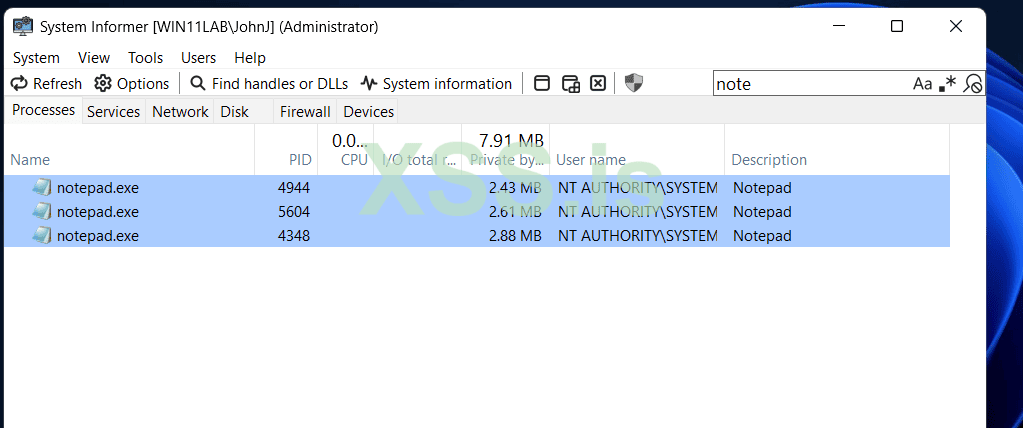
Task: Click the notepad icon for PID 4348
Action: pyautogui.click(x=42, y=235)
